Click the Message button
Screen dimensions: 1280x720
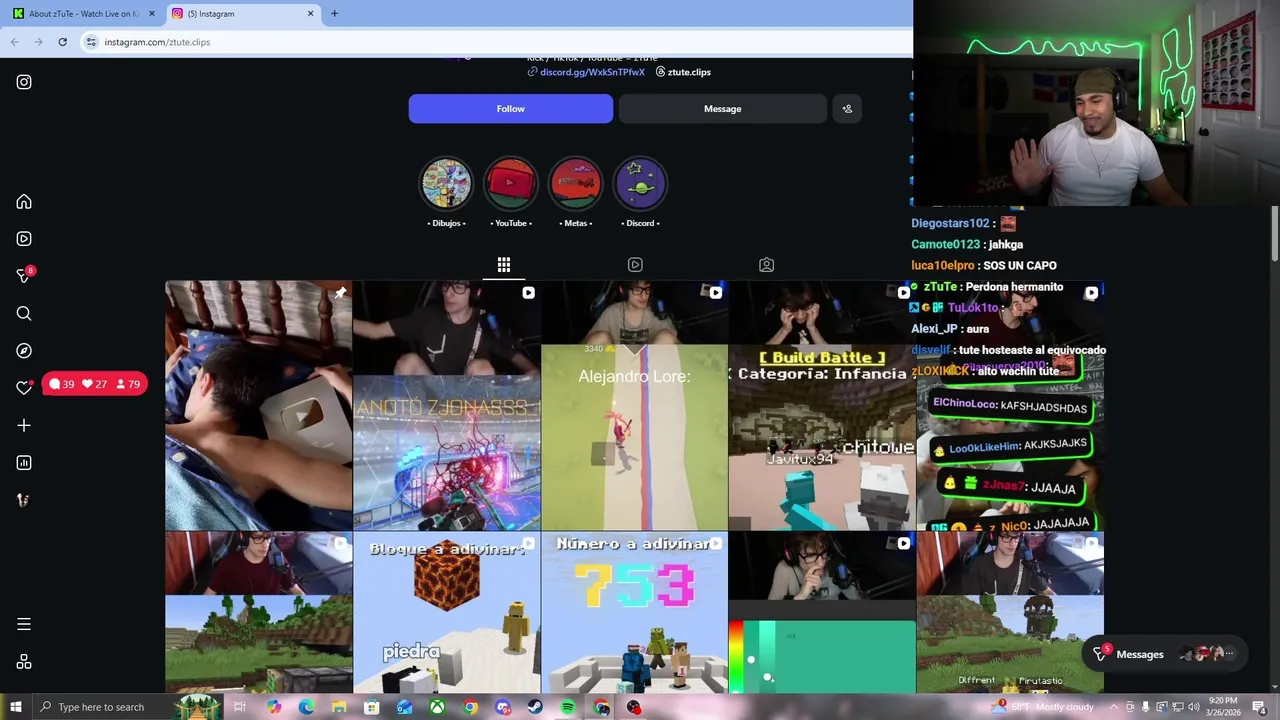pyautogui.click(x=722, y=109)
